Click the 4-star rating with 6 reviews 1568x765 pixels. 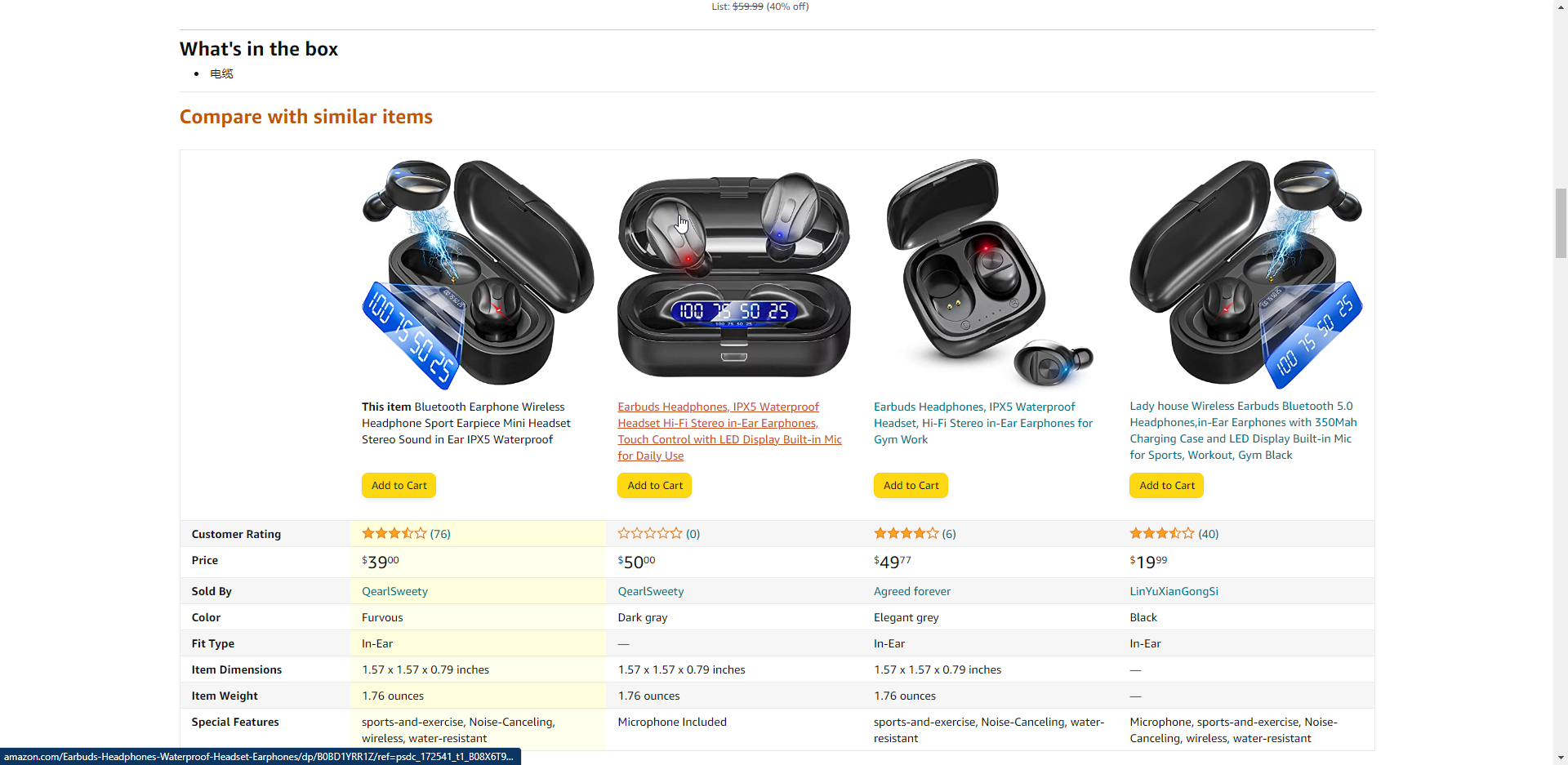[906, 533]
